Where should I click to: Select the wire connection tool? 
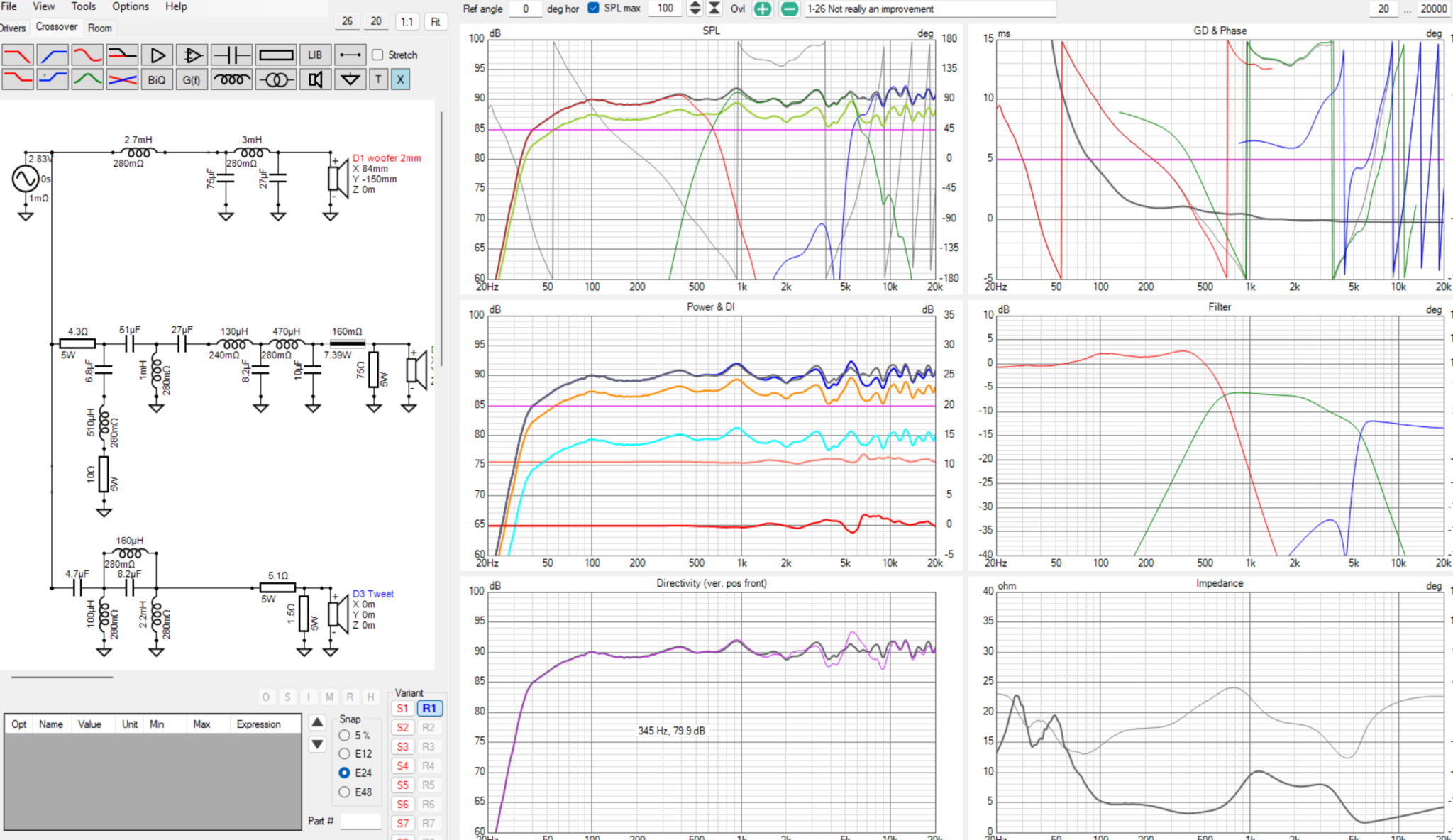(350, 55)
